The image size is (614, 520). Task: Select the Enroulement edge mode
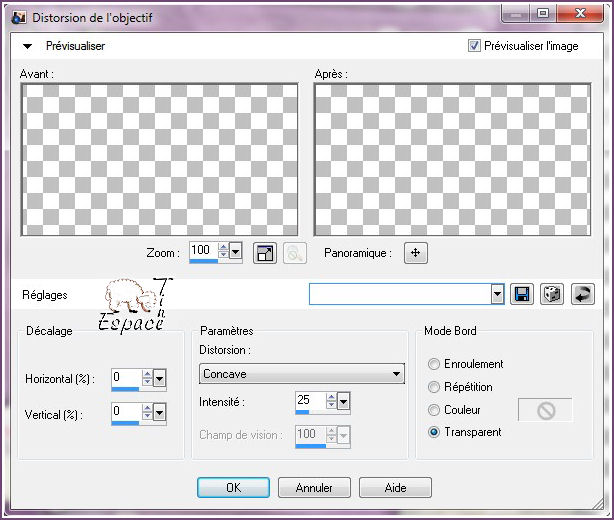[433, 364]
